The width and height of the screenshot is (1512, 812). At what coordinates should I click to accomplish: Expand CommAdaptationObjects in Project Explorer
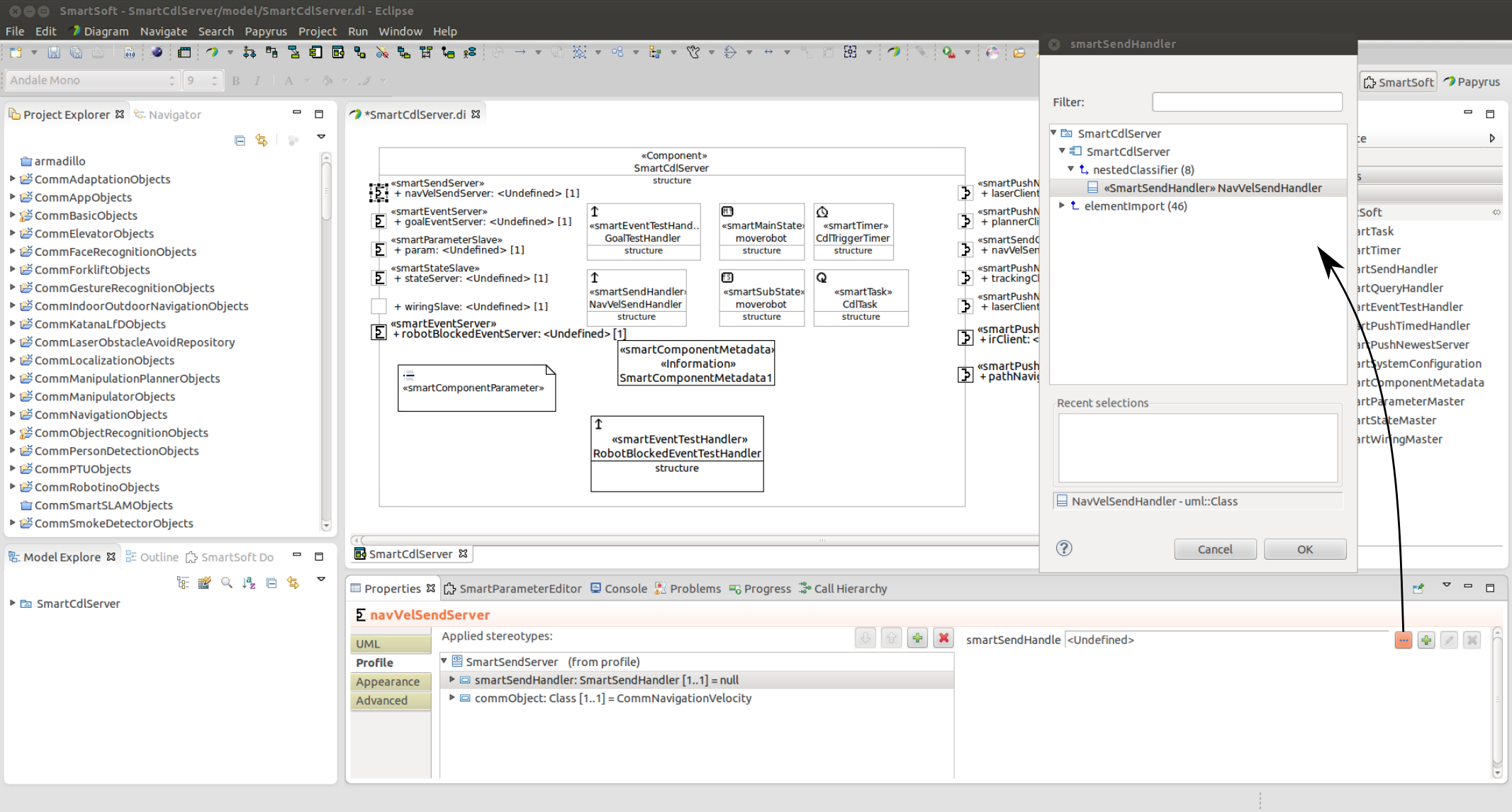pyautogui.click(x=12, y=179)
